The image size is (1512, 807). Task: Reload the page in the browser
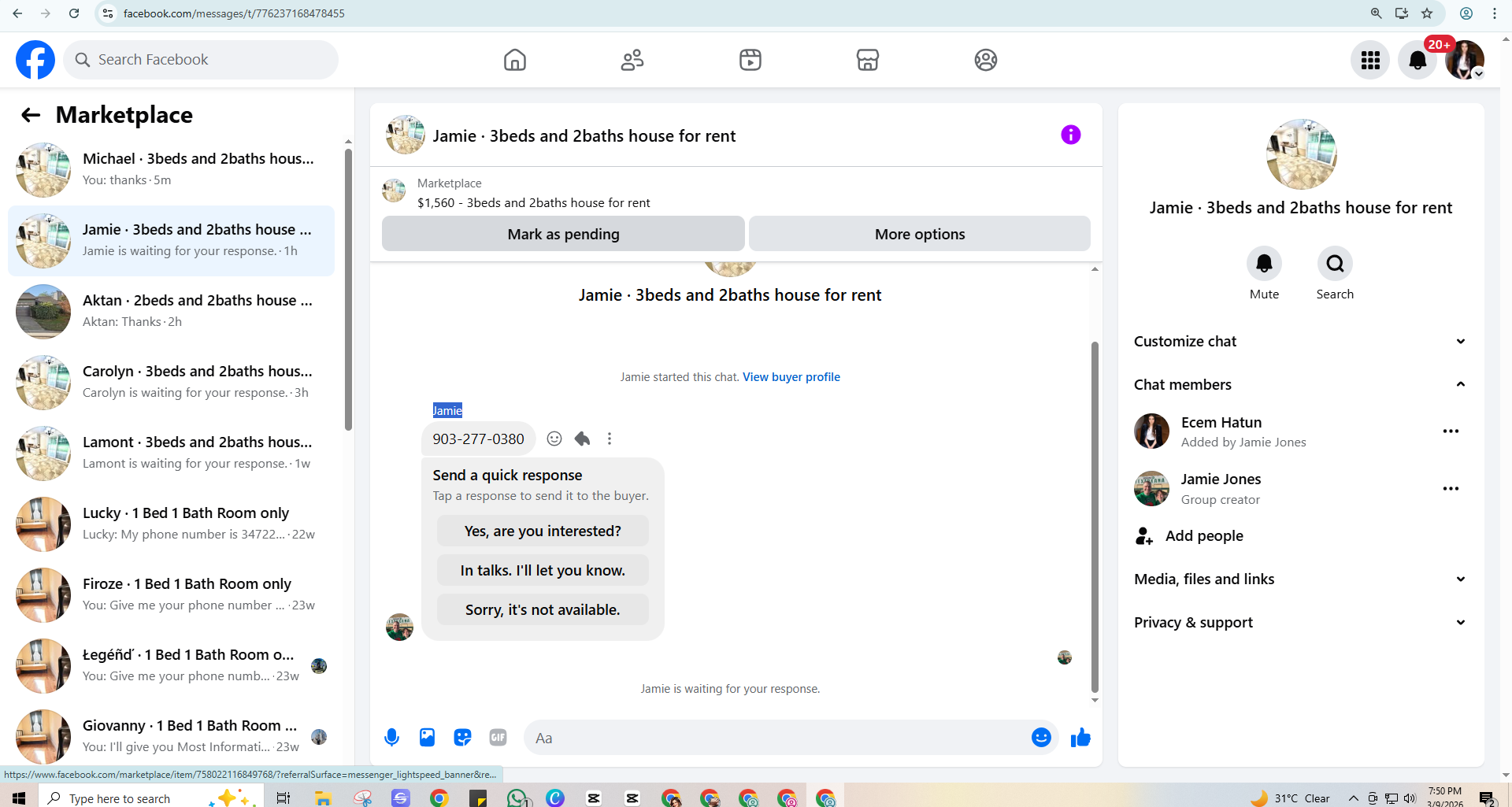pos(74,13)
